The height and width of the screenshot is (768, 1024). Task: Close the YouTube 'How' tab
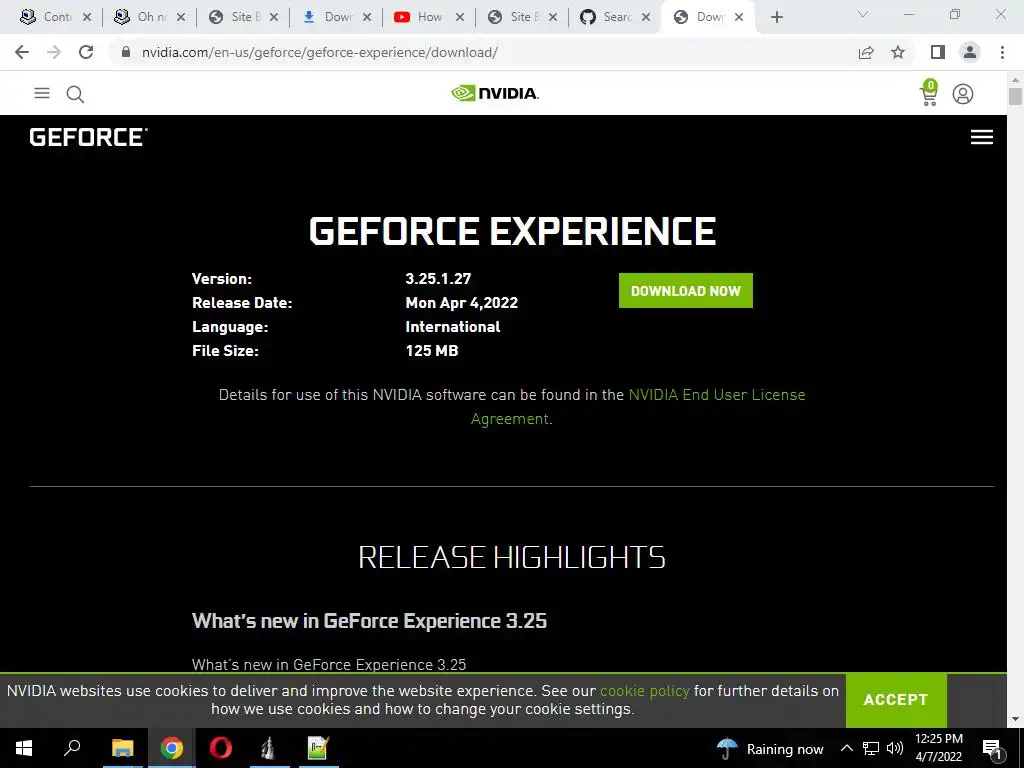pos(460,17)
